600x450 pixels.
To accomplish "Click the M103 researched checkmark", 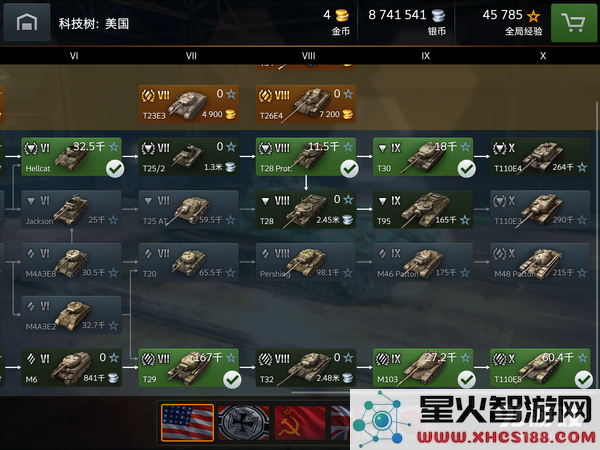I will click(466, 380).
